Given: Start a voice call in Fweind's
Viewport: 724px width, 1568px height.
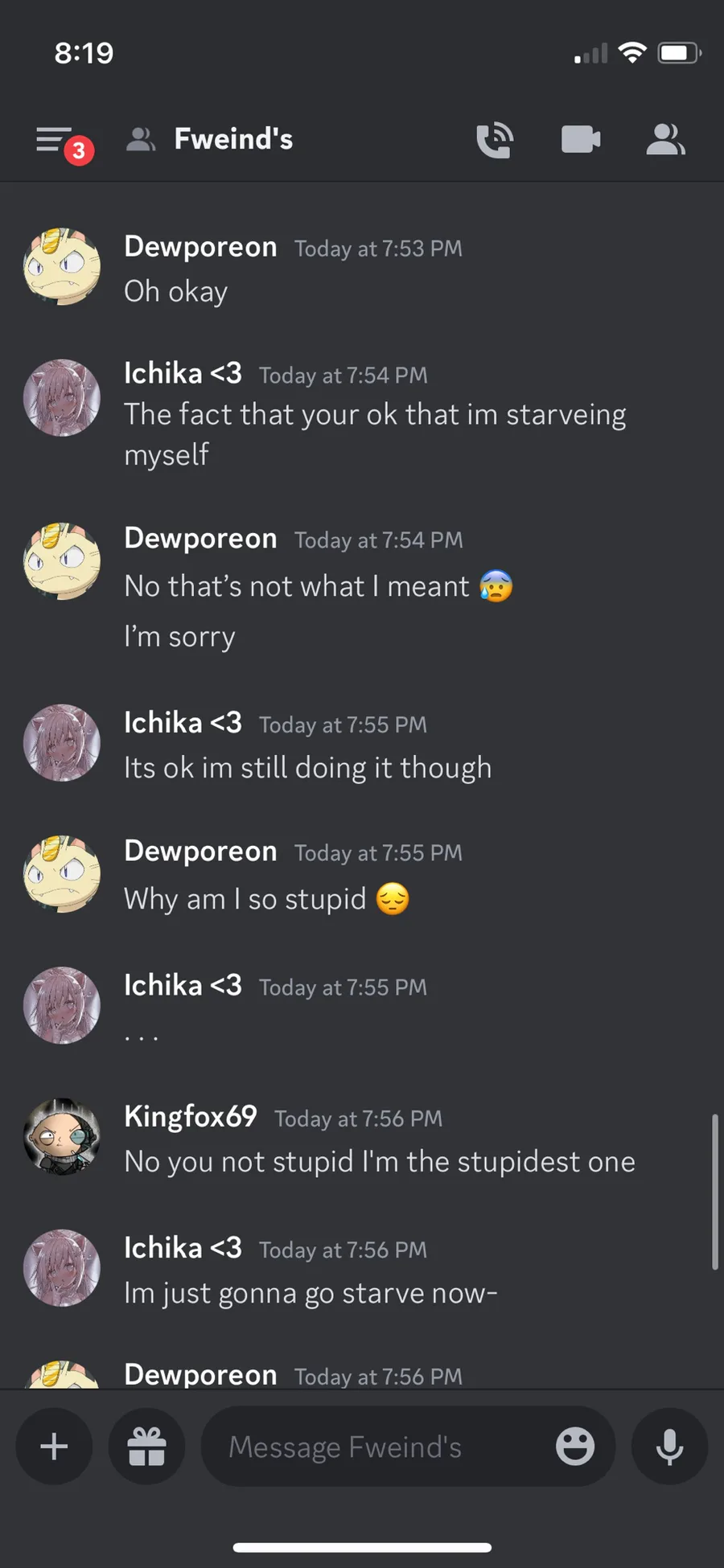Looking at the screenshot, I should 494,140.
